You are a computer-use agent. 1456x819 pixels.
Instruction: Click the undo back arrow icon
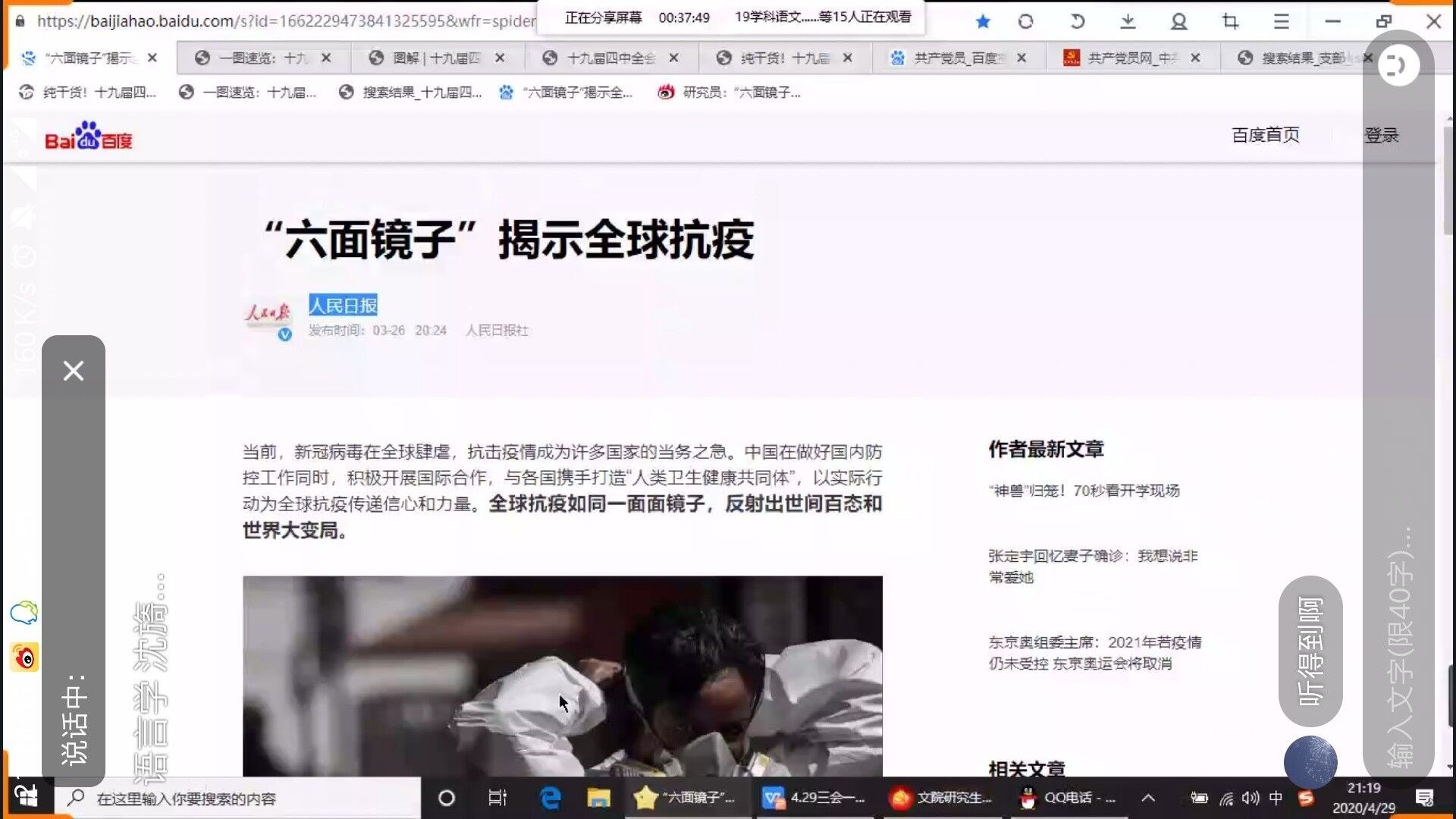click(x=1077, y=22)
